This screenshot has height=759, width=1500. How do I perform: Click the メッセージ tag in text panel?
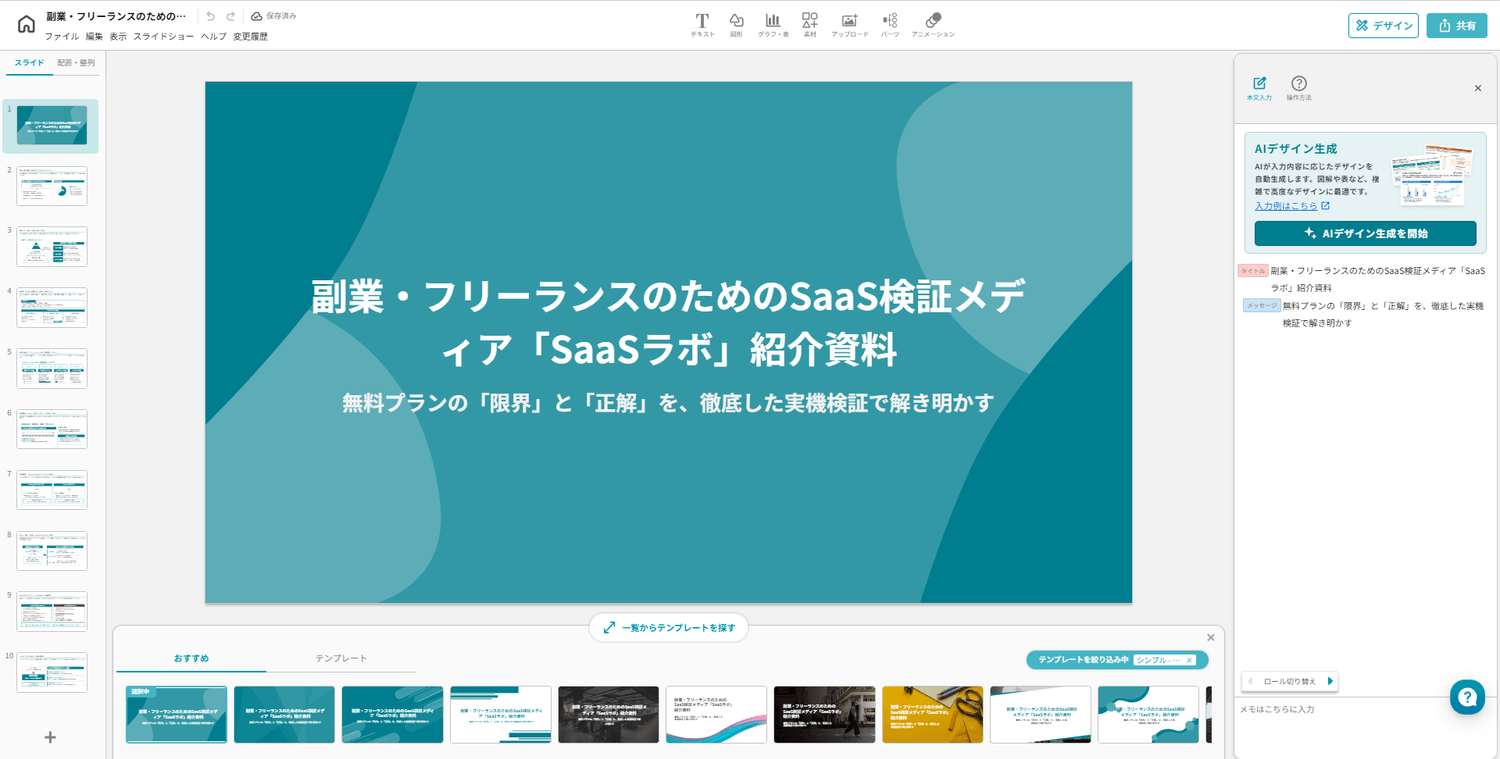[x=1262, y=305]
